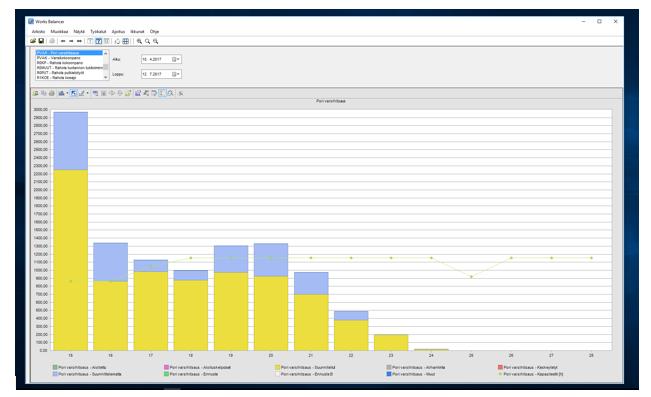
Task: Click the capacity line dip at week 25
Action: tap(471, 277)
